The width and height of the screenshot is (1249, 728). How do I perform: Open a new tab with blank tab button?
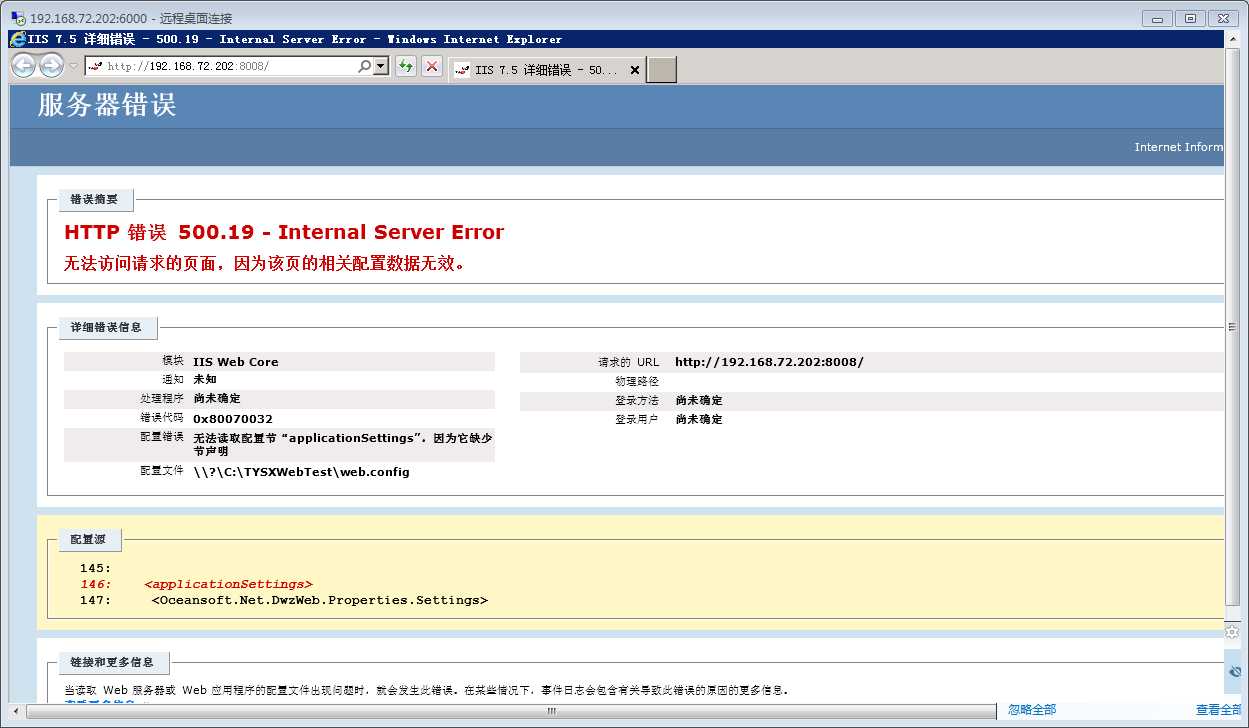(662, 69)
